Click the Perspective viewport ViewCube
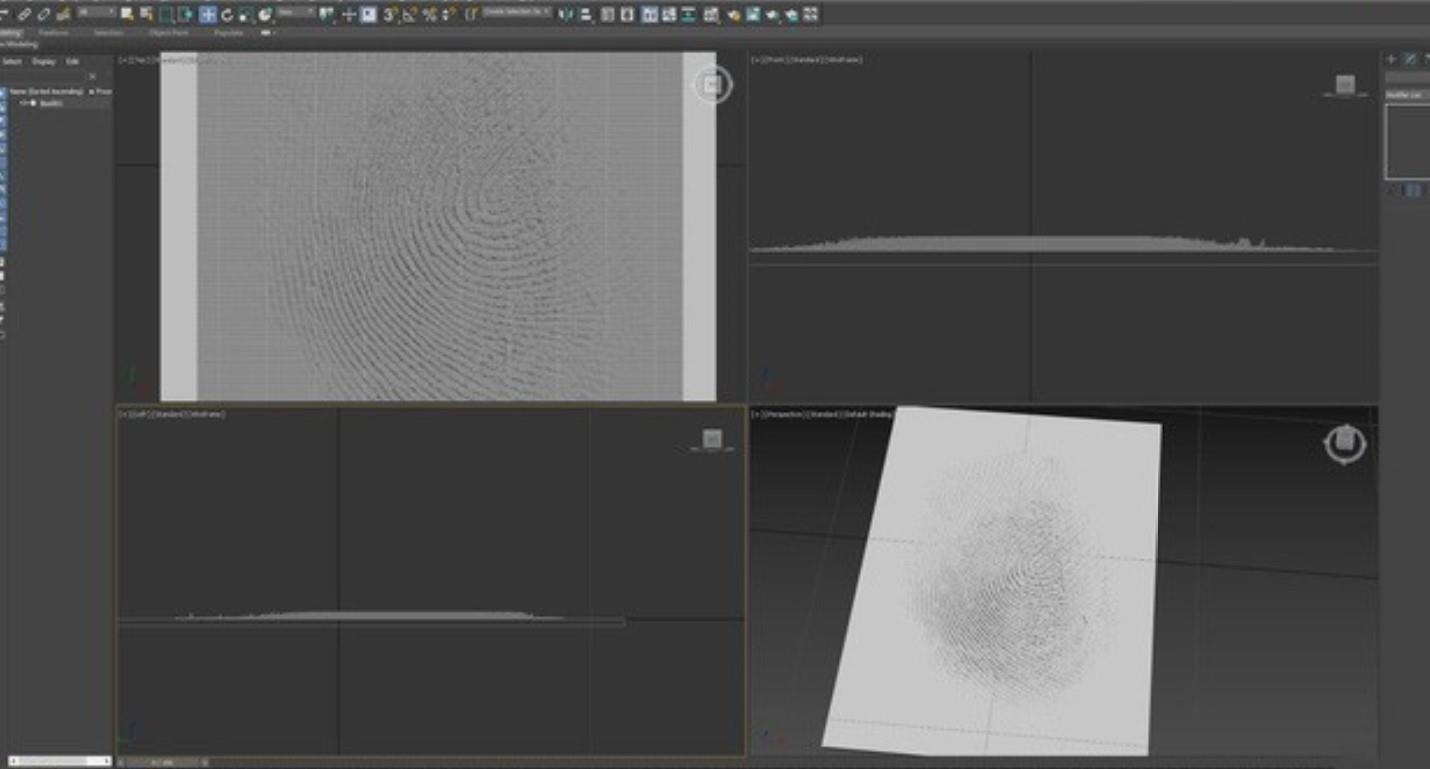This screenshot has width=1430, height=769. (1345, 443)
